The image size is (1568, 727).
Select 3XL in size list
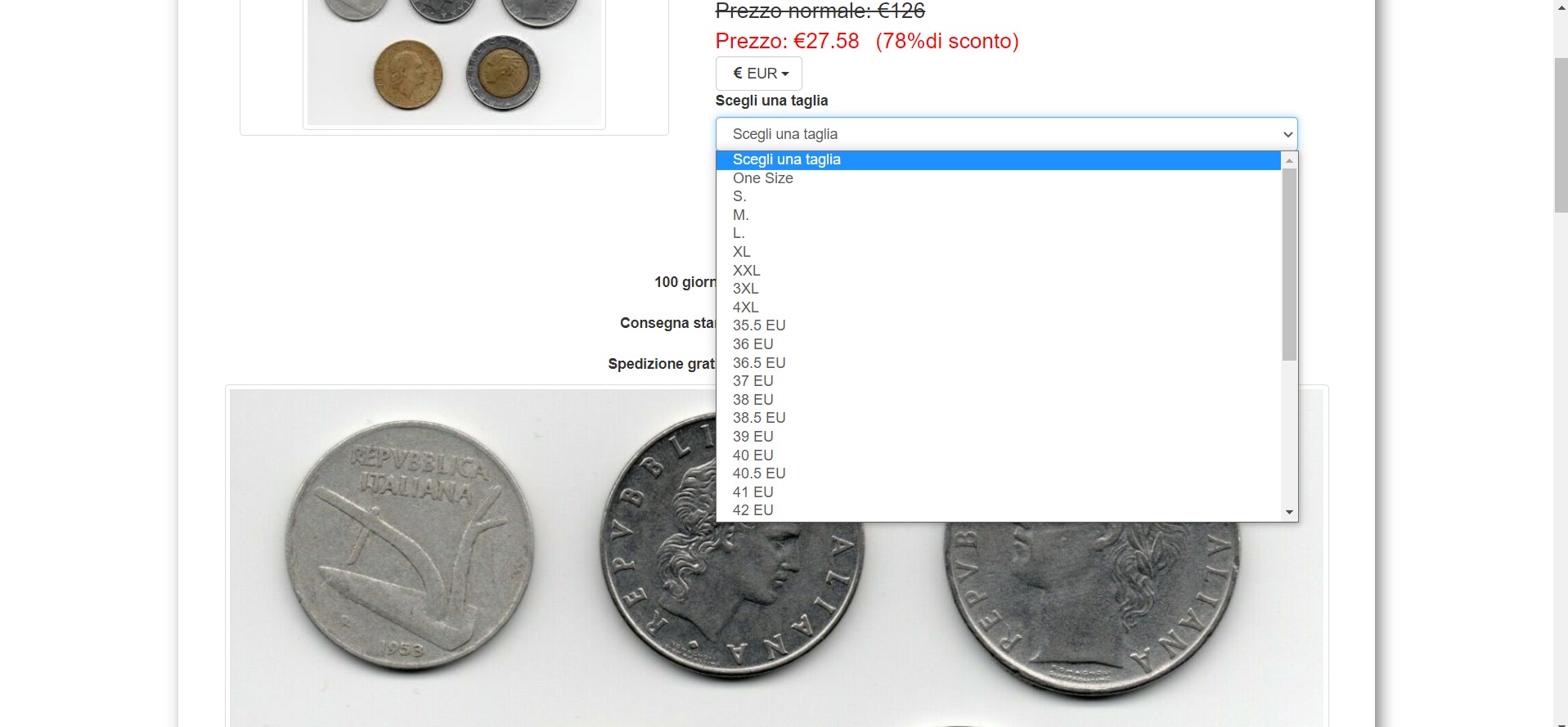click(x=998, y=289)
